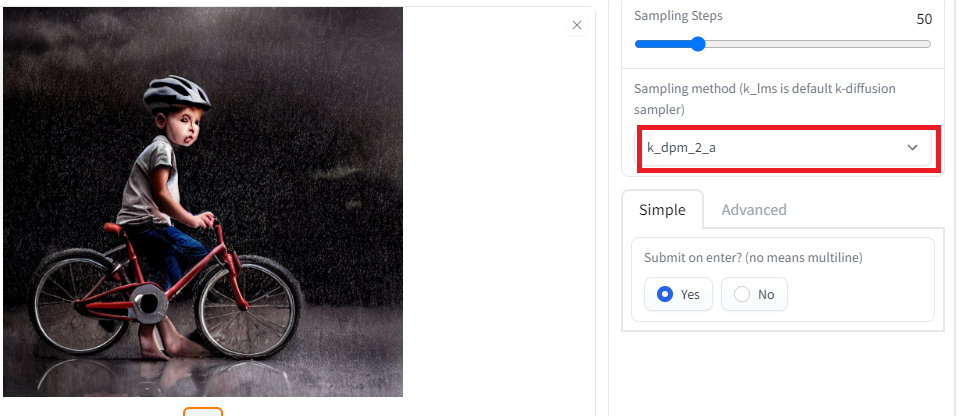The width and height of the screenshot is (957, 416).
Task: Click the k_dpm_2_a text in the combo box
Action: (681, 148)
